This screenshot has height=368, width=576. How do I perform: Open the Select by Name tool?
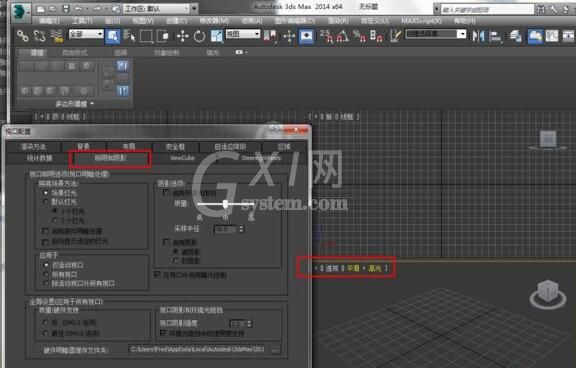(129, 36)
